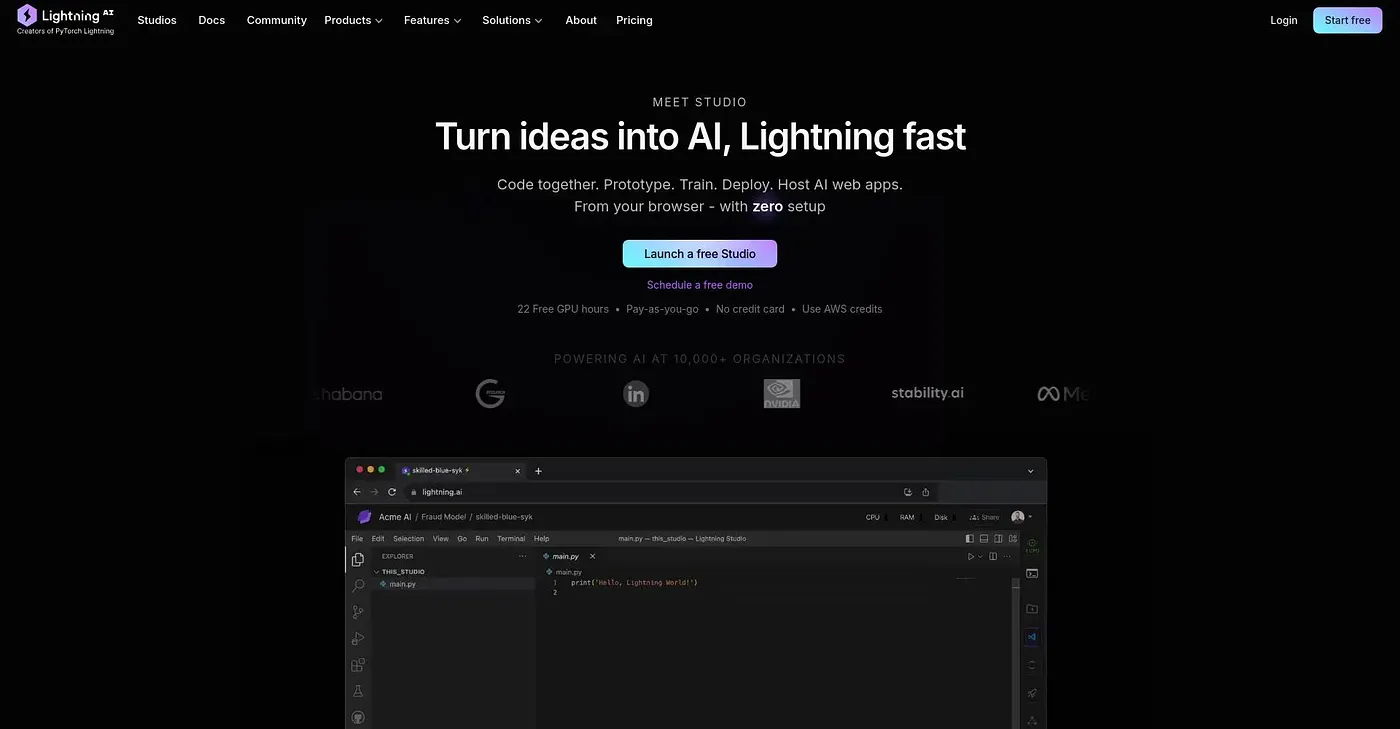
Task: Click Schedule a free demo link
Action: pyautogui.click(x=700, y=285)
